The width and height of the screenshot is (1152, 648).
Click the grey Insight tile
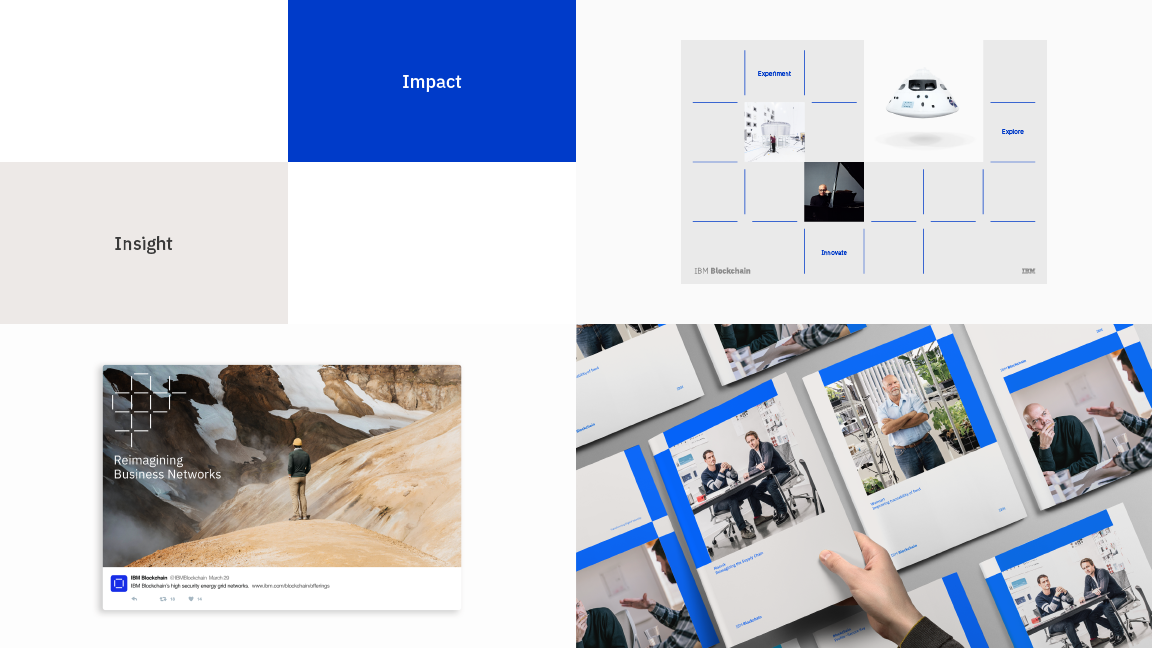pos(144,243)
